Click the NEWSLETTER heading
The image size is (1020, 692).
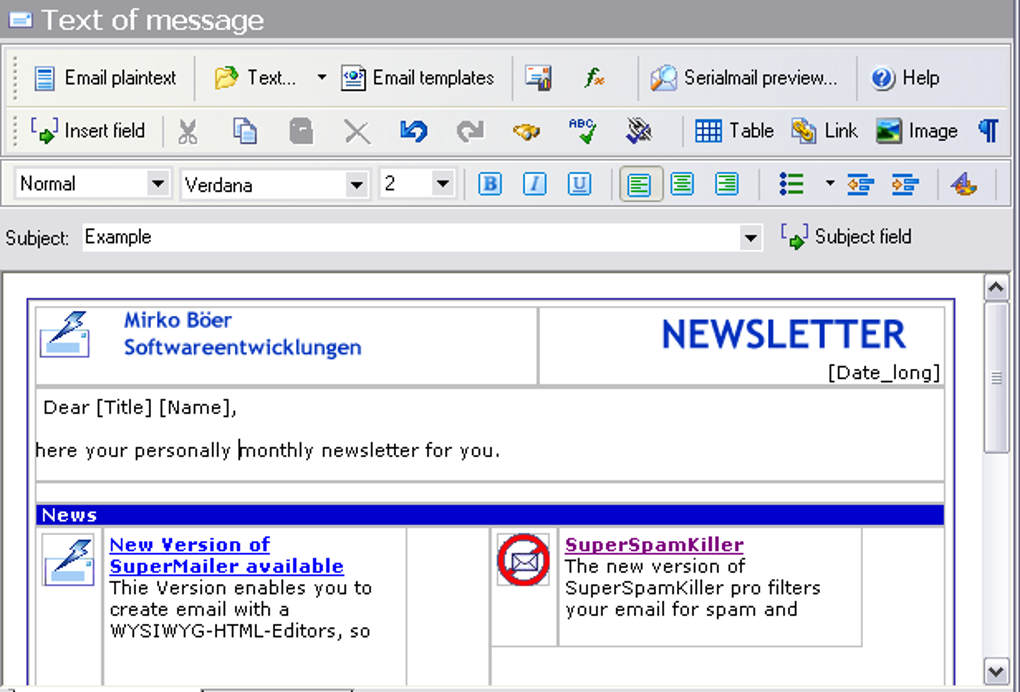[783, 335]
